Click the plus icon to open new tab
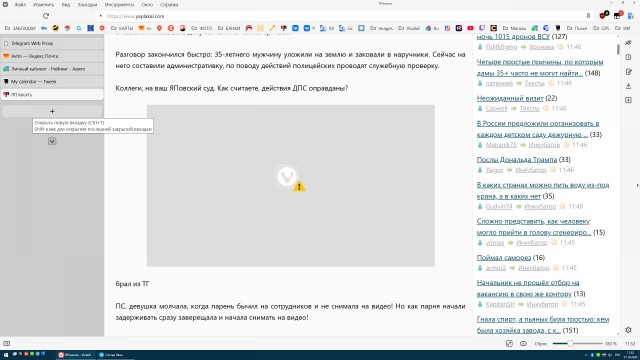The image size is (640, 360). tap(52, 111)
